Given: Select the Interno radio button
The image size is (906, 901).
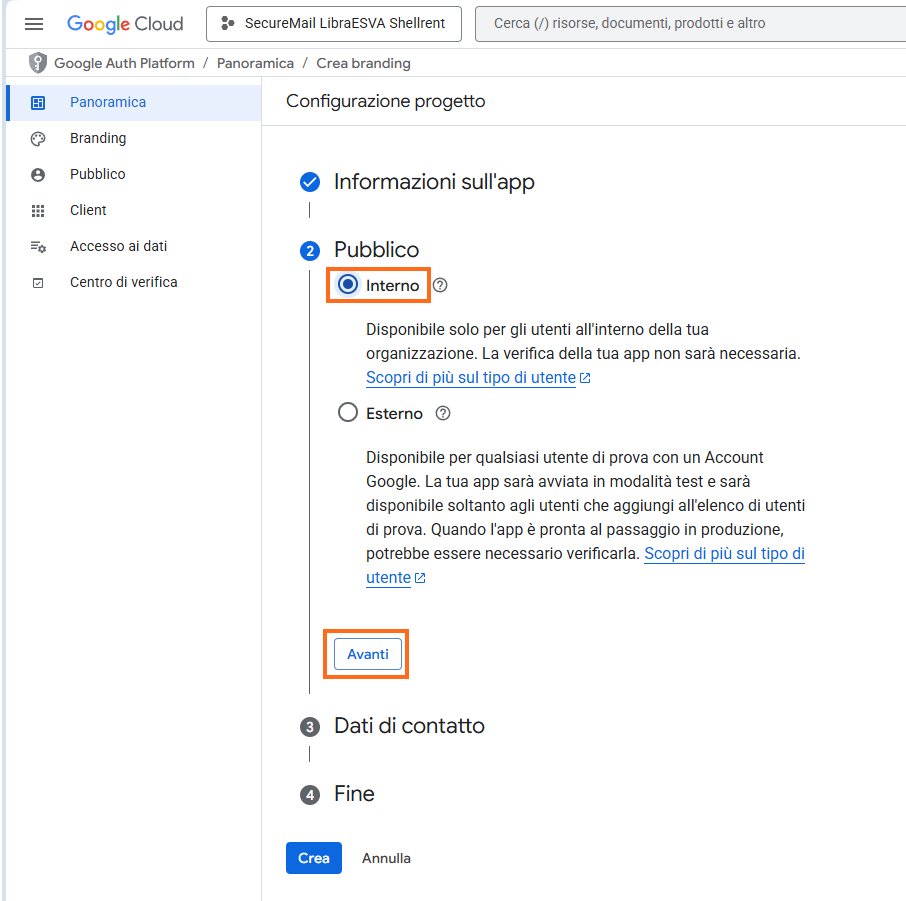Looking at the screenshot, I should click(348, 285).
